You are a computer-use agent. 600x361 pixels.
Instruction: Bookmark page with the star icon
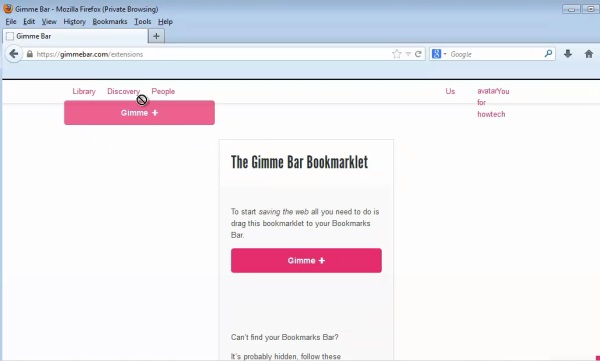(396, 54)
